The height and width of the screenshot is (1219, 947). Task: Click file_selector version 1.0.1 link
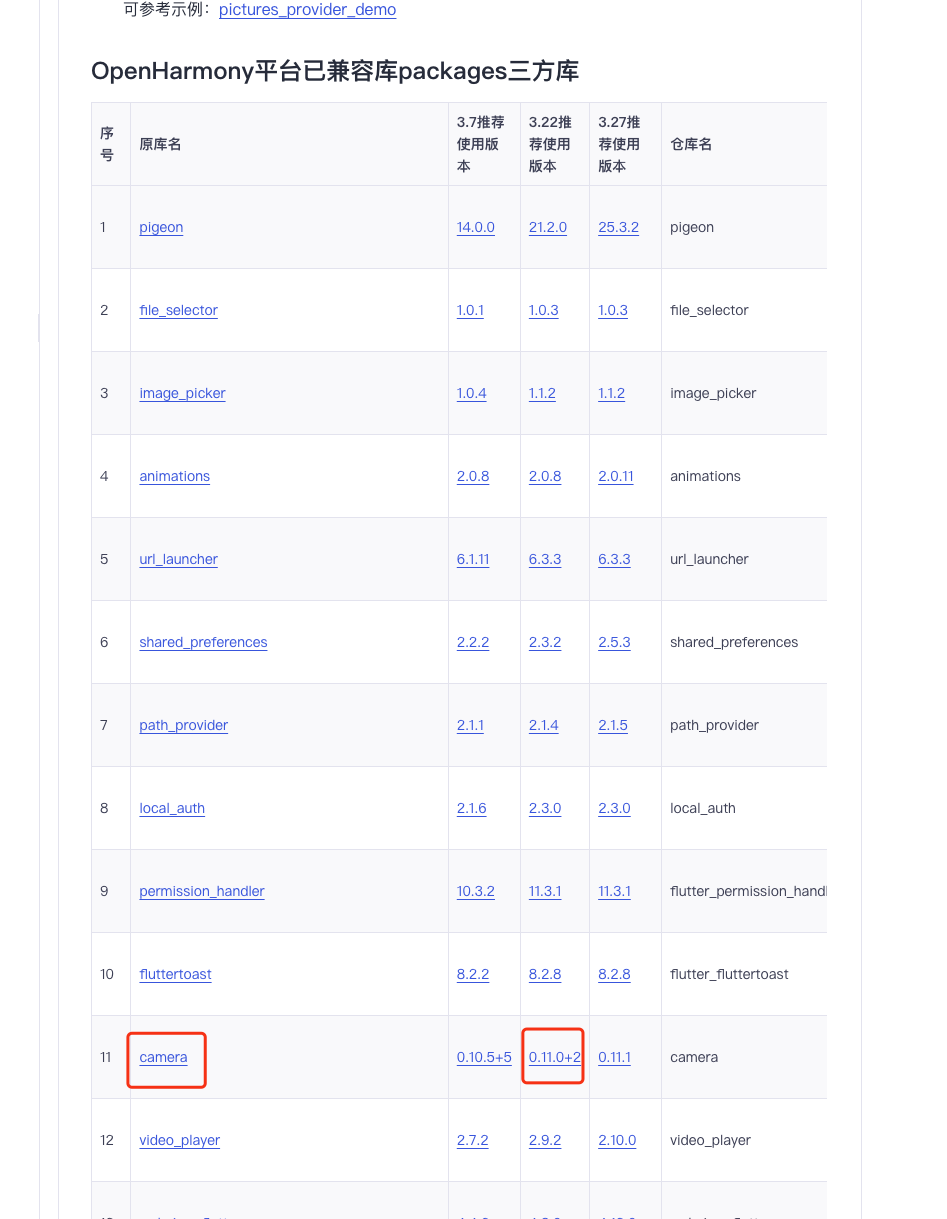(470, 310)
